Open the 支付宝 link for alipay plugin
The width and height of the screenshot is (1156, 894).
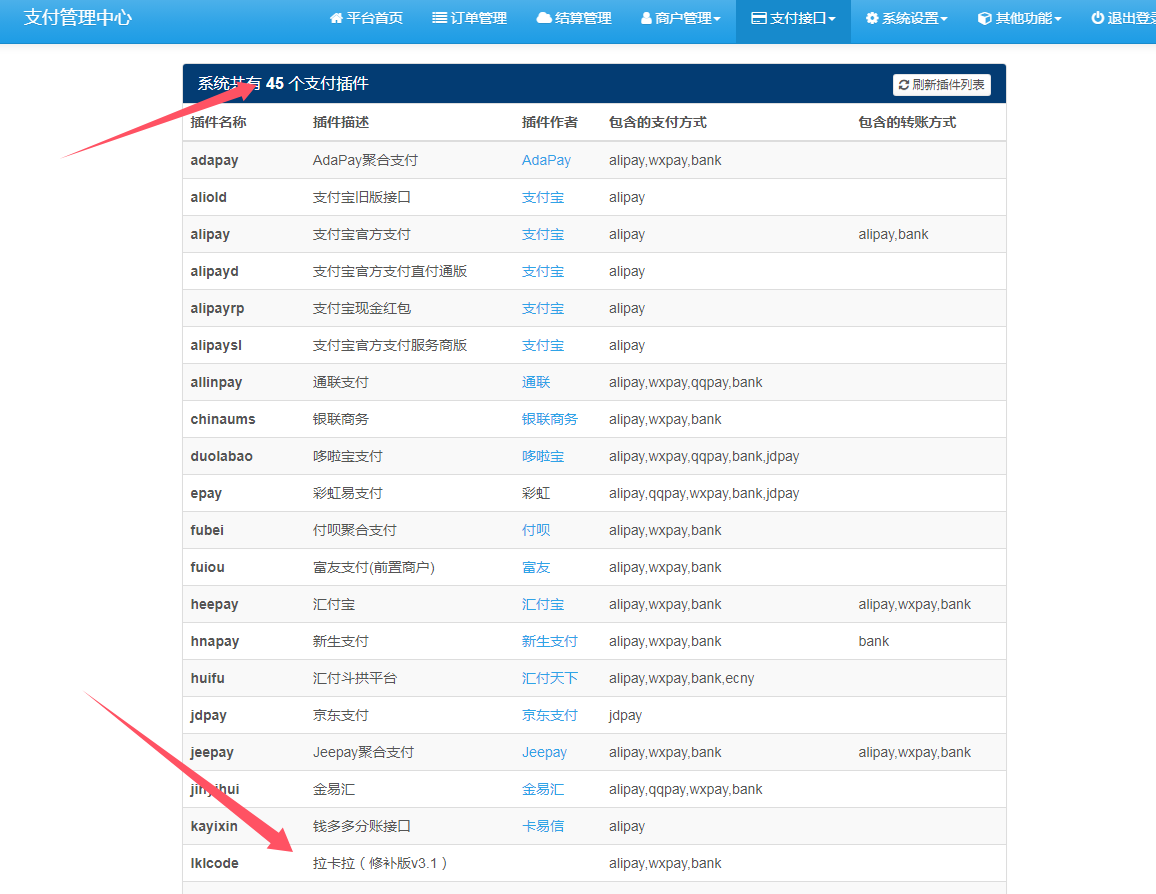point(542,233)
